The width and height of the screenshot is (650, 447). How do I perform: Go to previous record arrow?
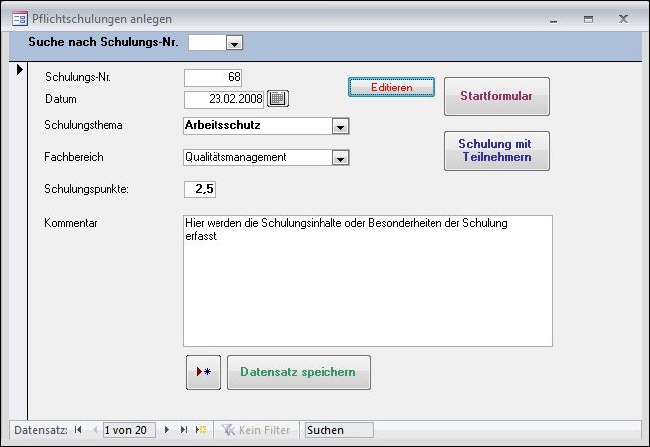click(x=95, y=430)
